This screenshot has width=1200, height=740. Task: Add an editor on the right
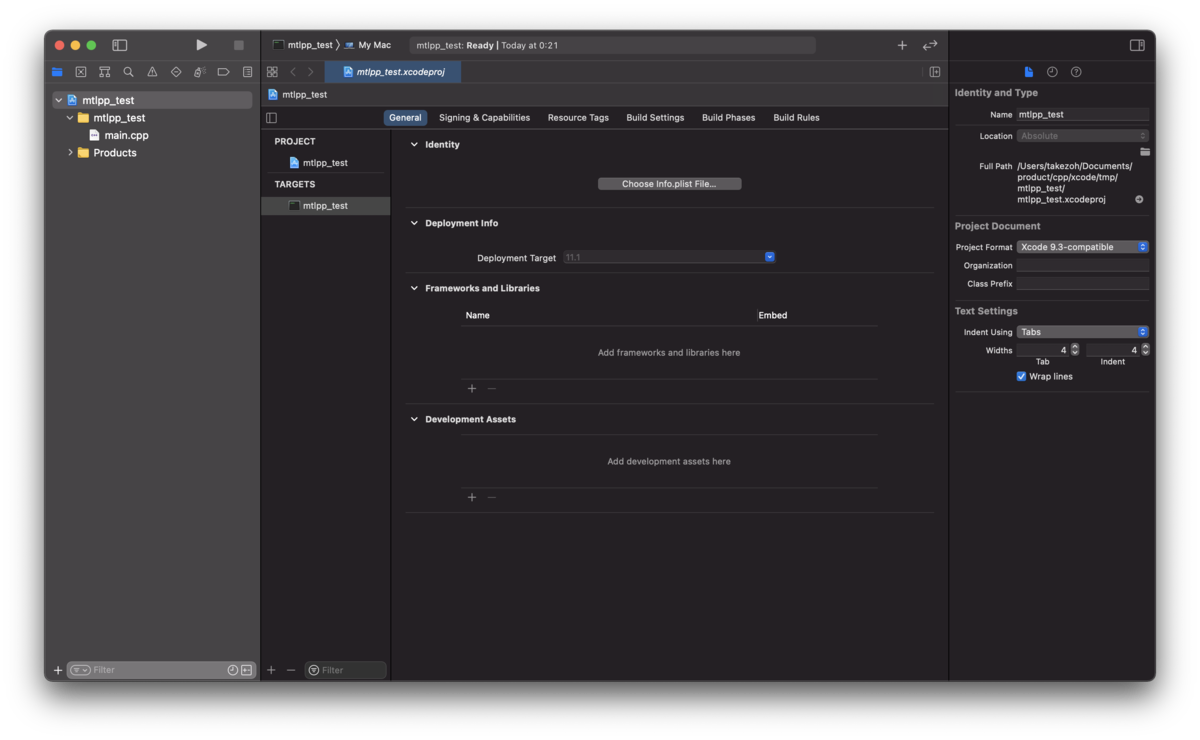click(935, 72)
